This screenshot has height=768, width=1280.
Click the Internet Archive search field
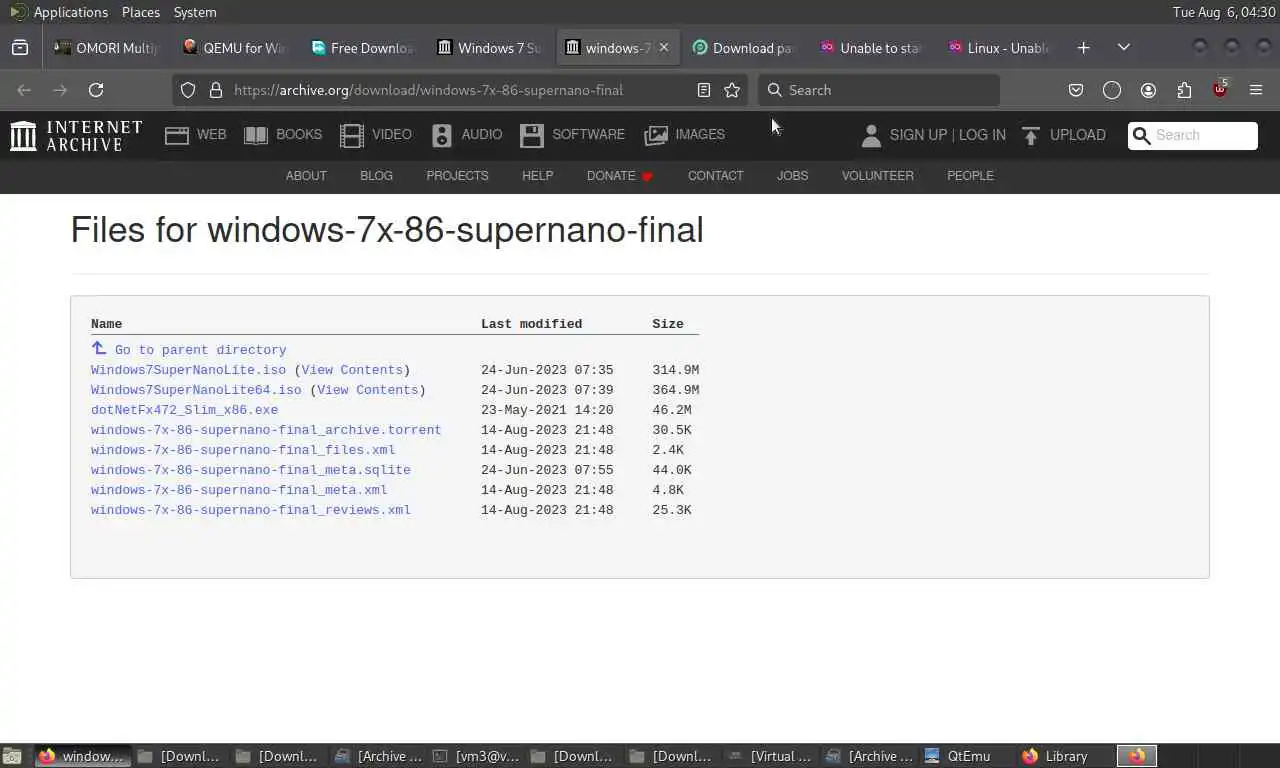point(1193,135)
